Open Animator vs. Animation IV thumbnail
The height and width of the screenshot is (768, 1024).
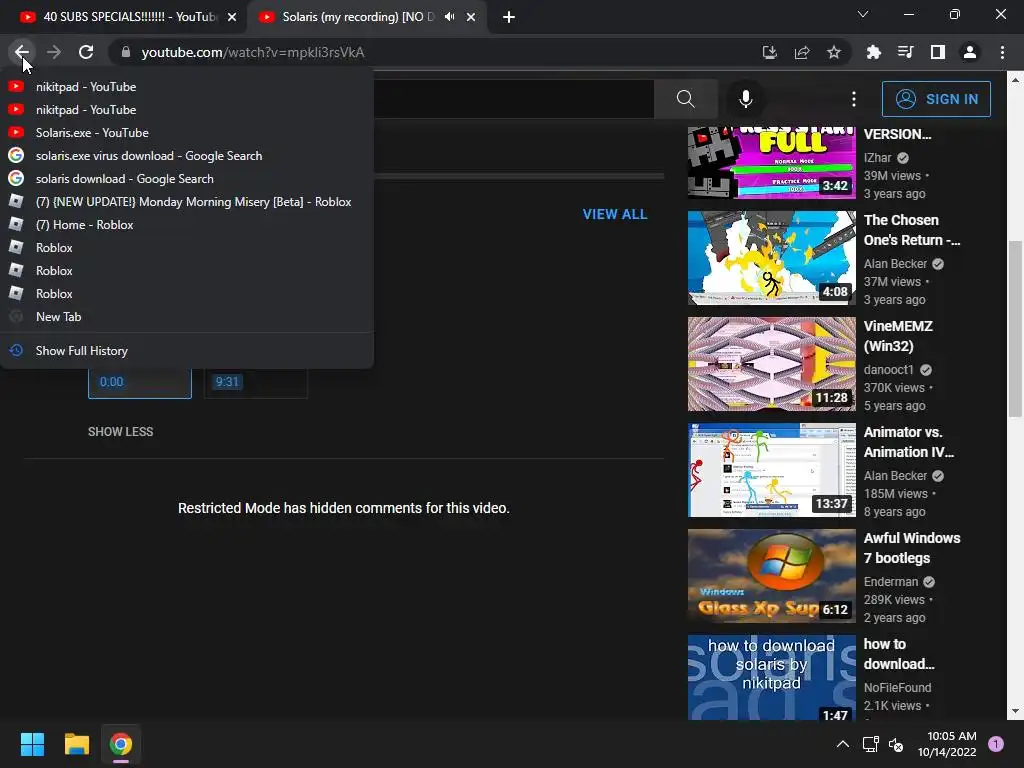pyautogui.click(x=771, y=470)
